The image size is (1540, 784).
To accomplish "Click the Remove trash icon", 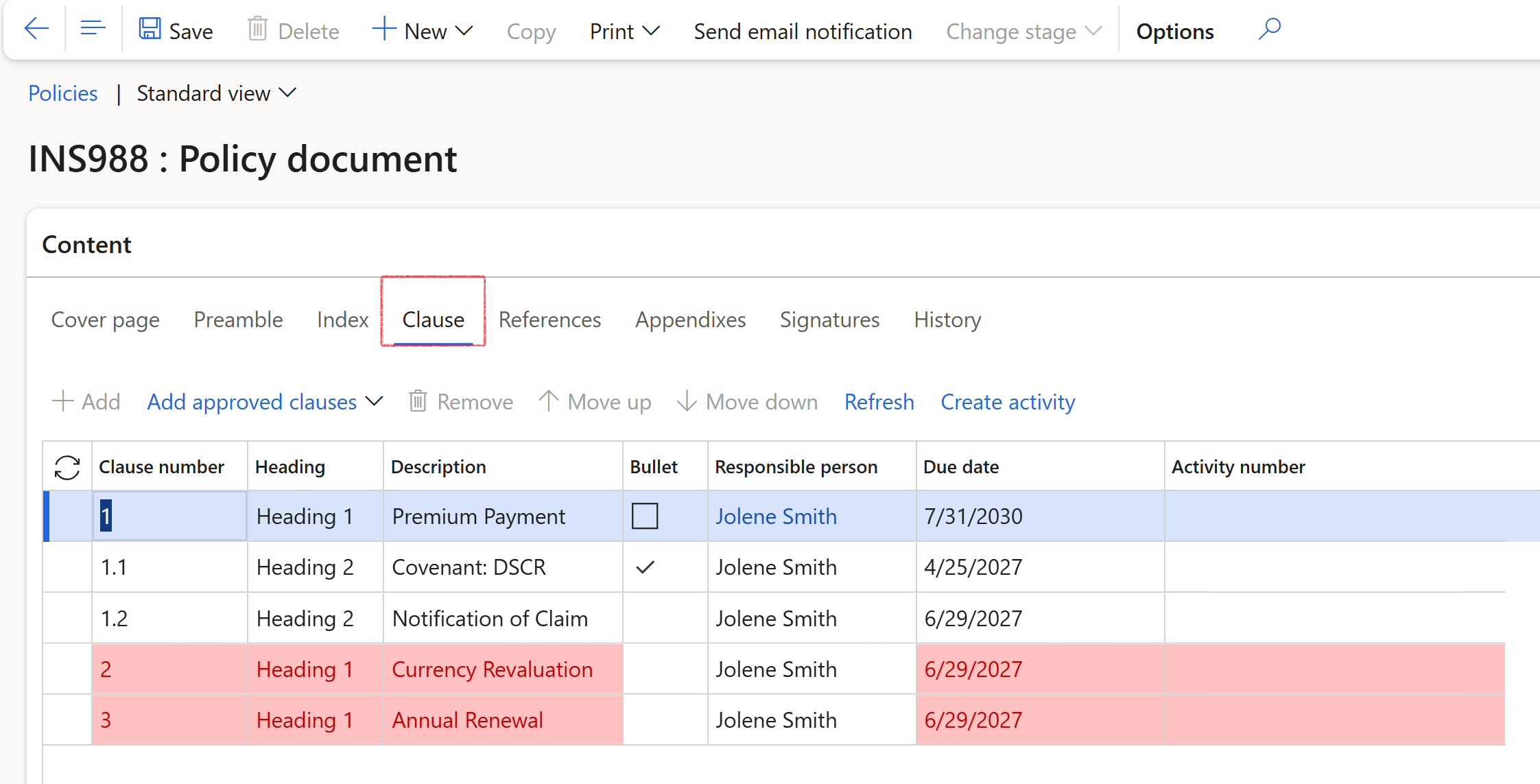I will [x=418, y=401].
